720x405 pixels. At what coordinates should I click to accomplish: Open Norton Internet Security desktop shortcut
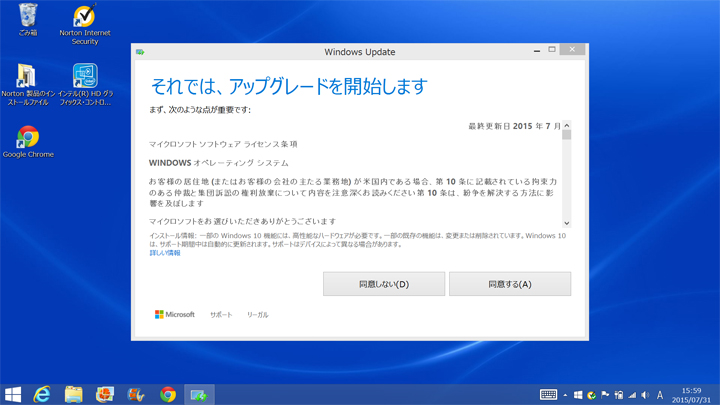click(x=85, y=20)
